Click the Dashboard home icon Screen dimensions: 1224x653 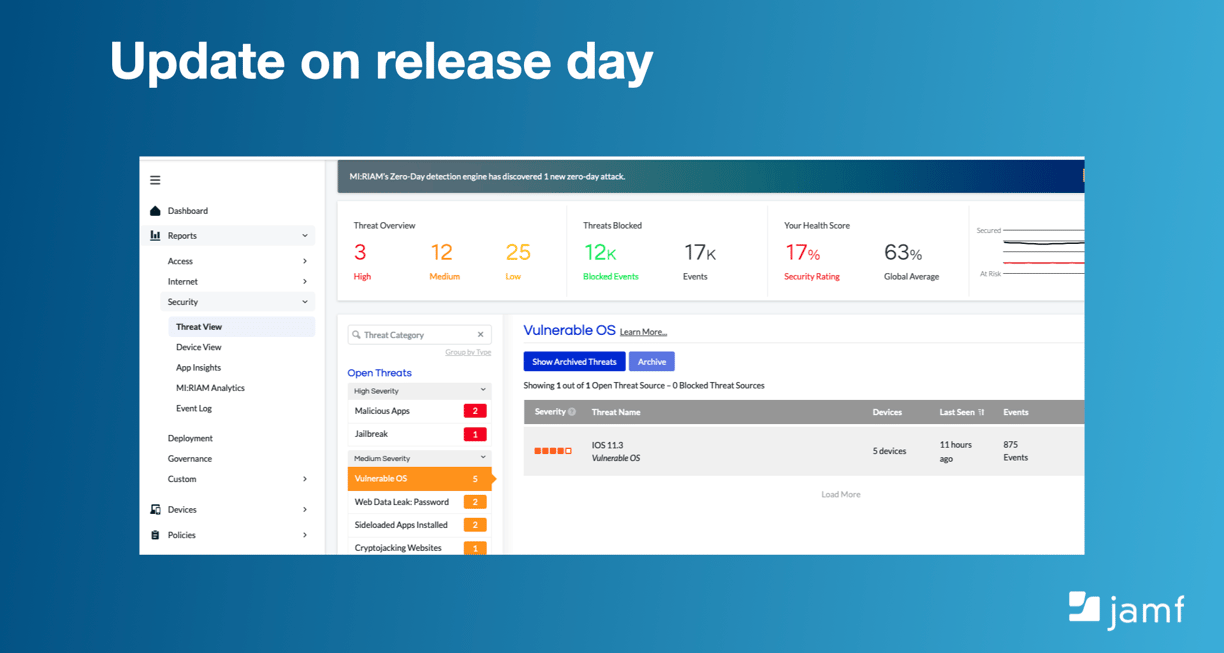[155, 211]
